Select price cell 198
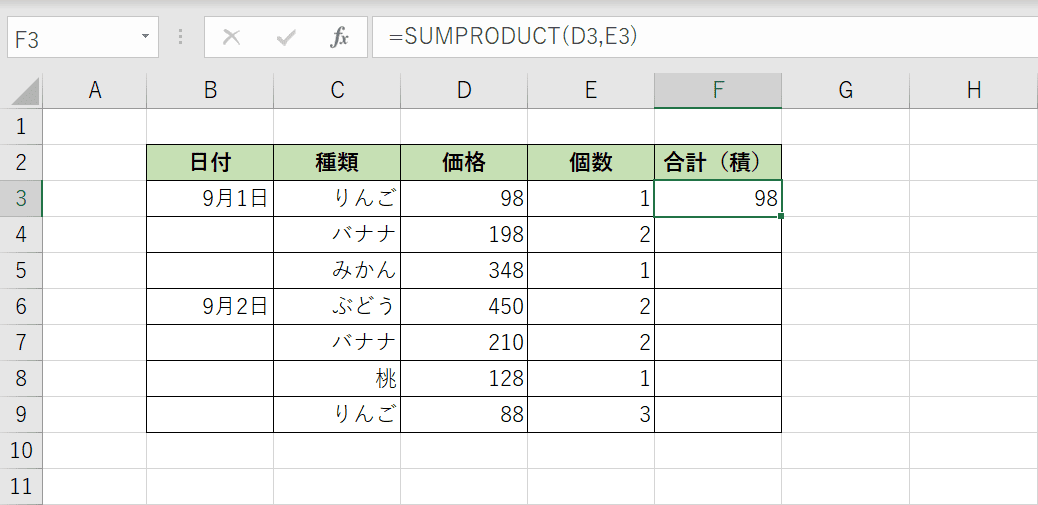The height and width of the screenshot is (505, 1038). (x=464, y=234)
